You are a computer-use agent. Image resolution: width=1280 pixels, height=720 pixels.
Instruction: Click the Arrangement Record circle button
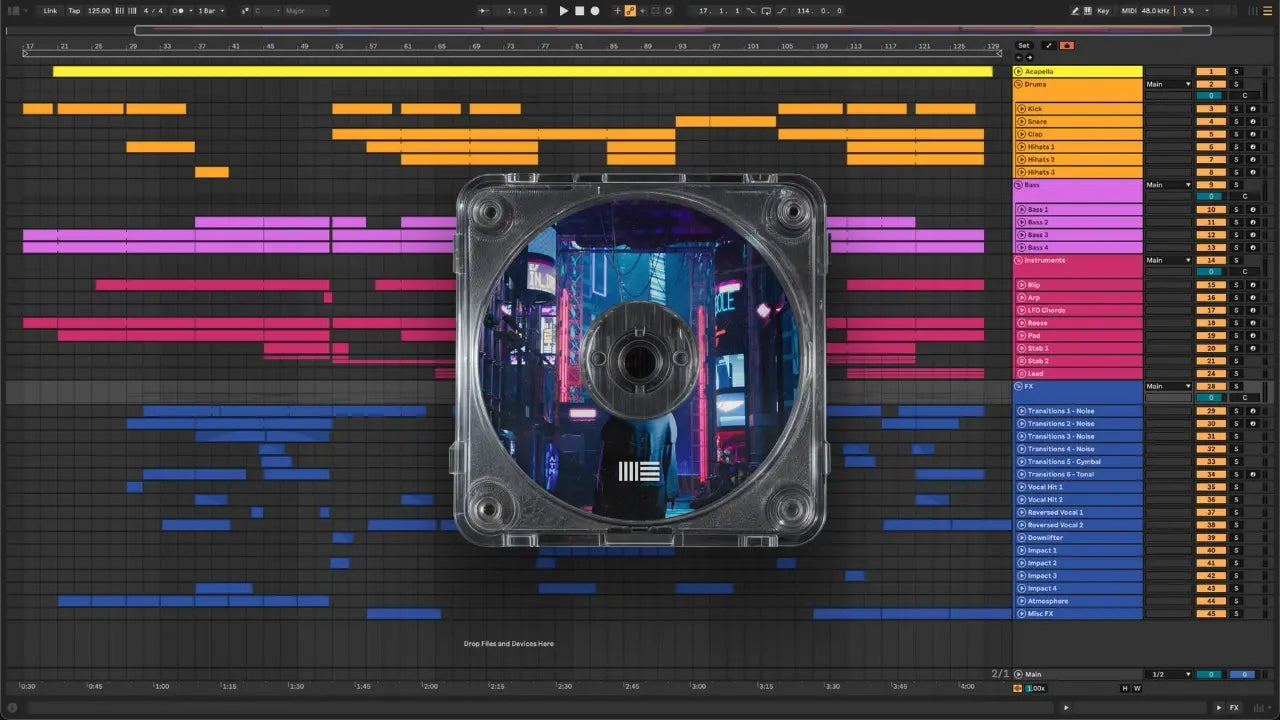pyautogui.click(x=595, y=11)
